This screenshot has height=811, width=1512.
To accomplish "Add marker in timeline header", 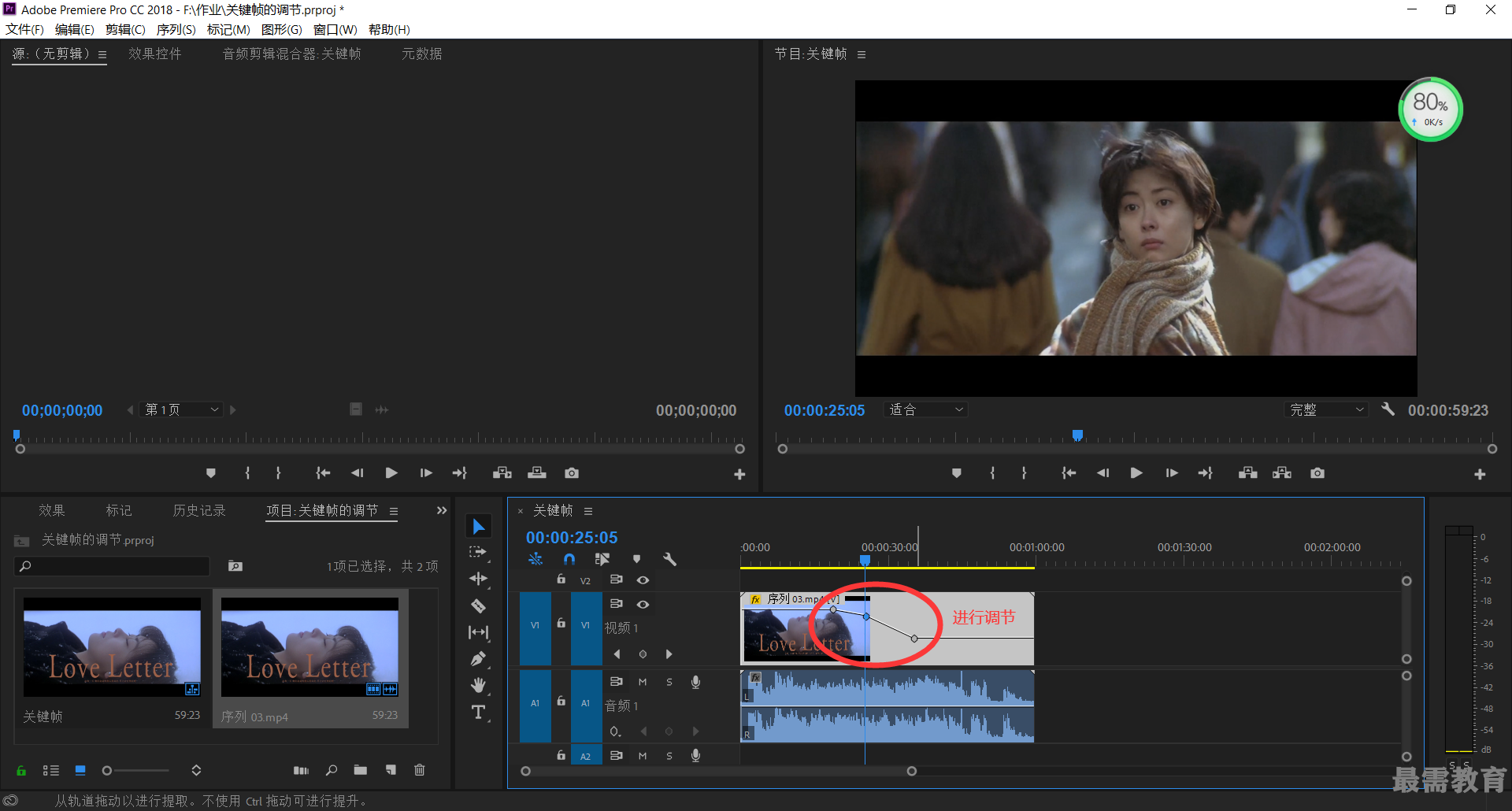I will [x=636, y=559].
